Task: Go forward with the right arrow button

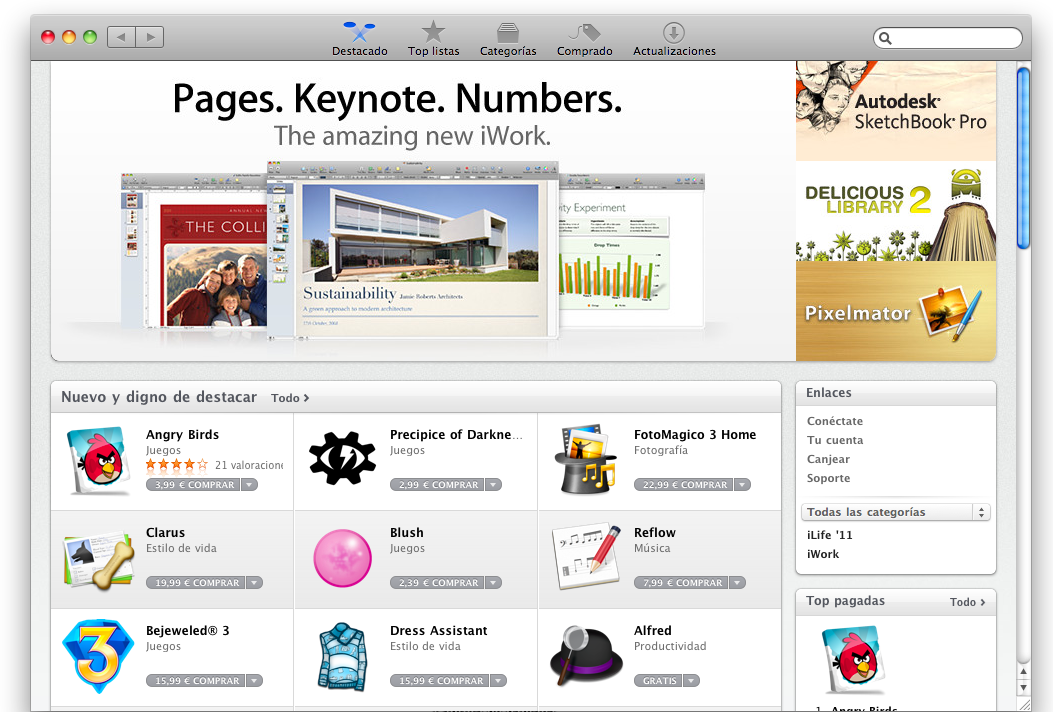Action: tap(150, 37)
